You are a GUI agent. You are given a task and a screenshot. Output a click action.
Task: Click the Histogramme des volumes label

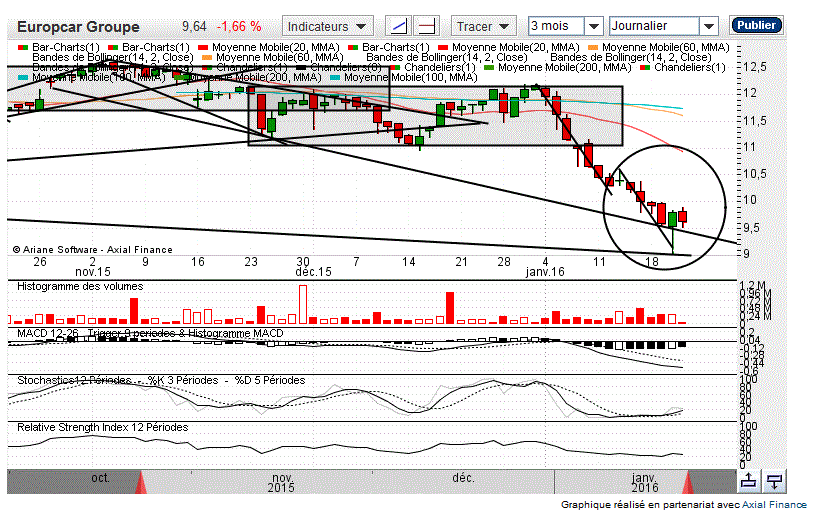pyautogui.click(x=80, y=286)
